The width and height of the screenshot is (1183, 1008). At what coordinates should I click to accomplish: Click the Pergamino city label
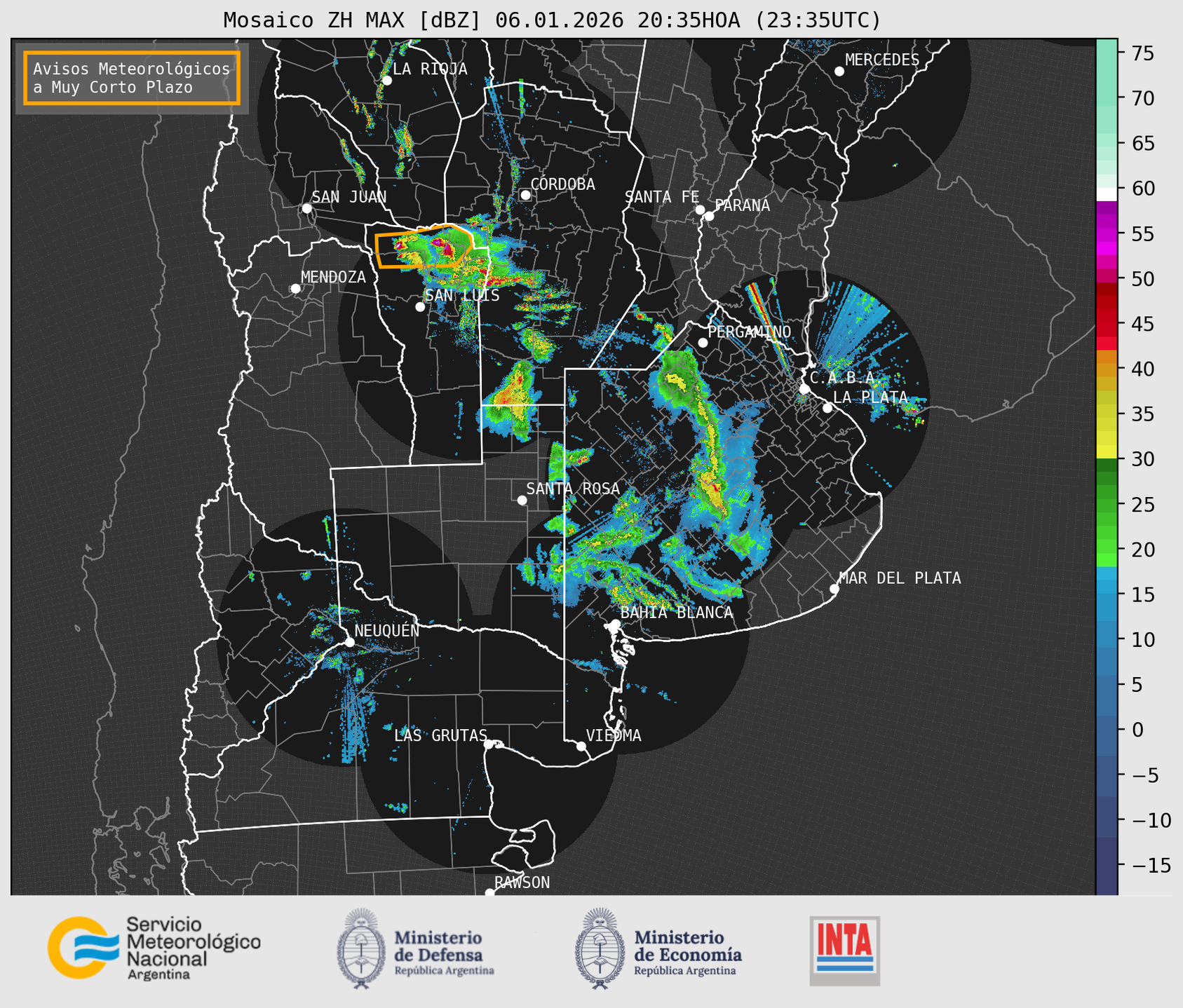(x=749, y=332)
